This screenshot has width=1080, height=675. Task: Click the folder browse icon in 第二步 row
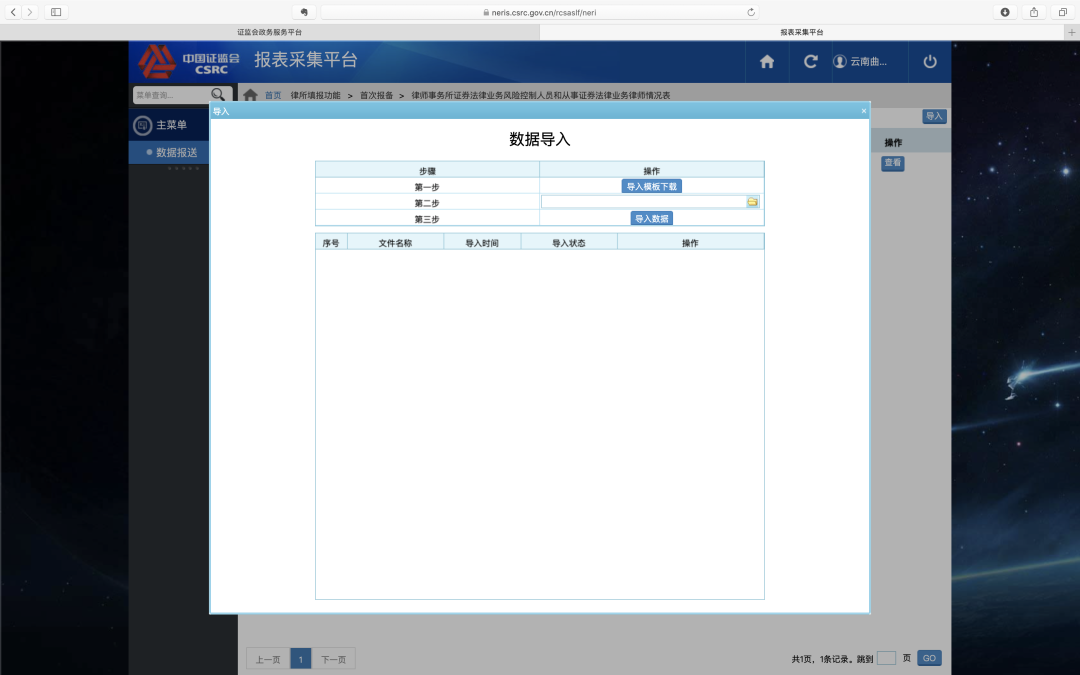tap(752, 202)
